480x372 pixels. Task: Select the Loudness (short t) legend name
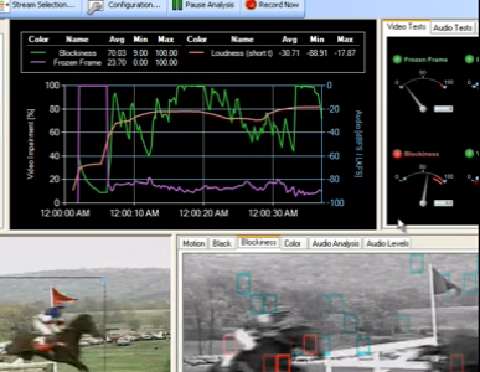coord(242,53)
